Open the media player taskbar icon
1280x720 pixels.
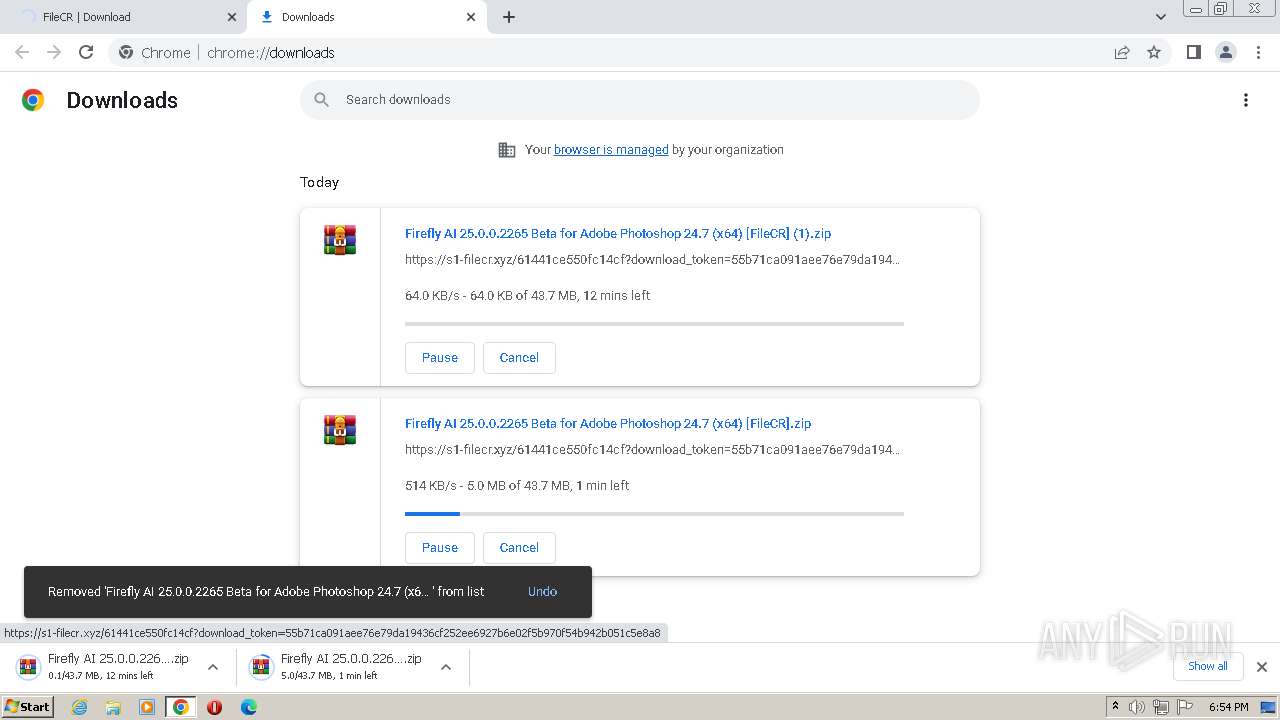click(147, 707)
